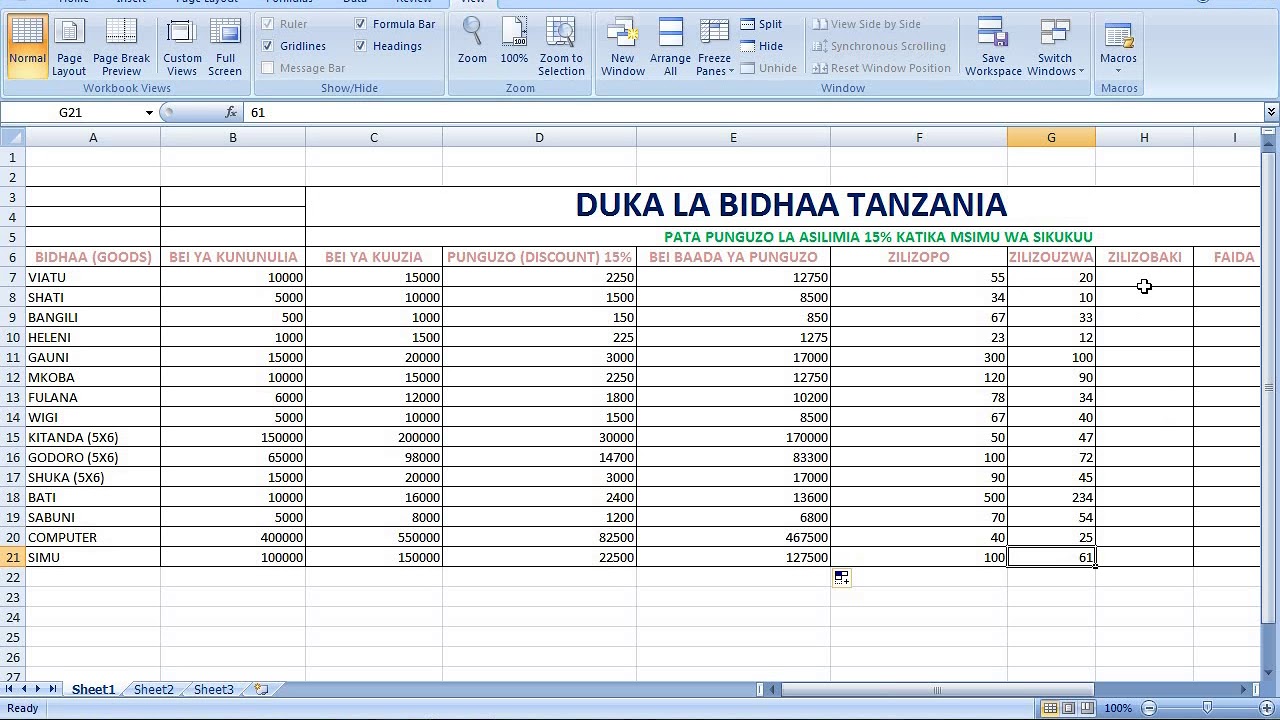Click the Hide window button
This screenshot has height=720, width=1280.
[x=762, y=46]
